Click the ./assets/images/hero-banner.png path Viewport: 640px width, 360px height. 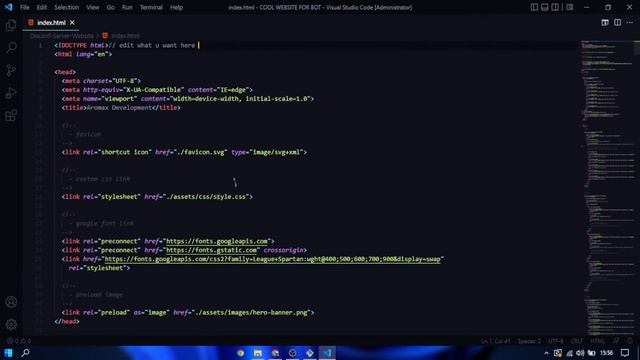[x=251, y=313]
